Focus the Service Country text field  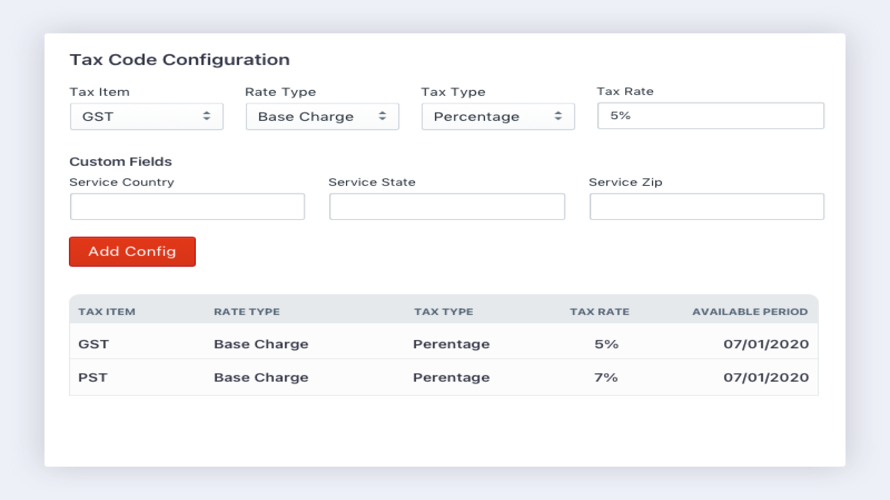tap(187, 207)
